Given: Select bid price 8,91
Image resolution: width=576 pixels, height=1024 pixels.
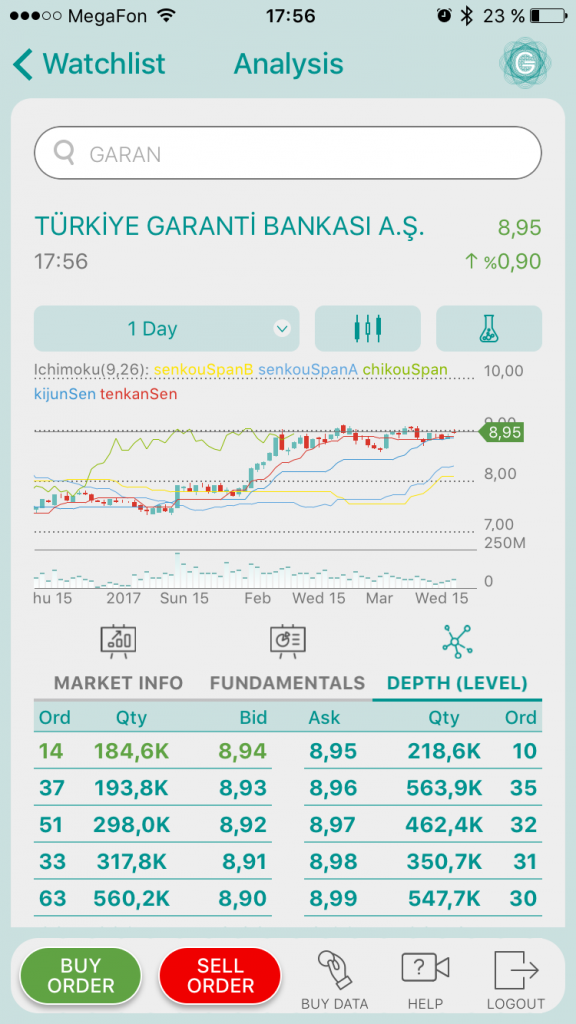Looking at the screenshot, I should [x=244, y=862].
